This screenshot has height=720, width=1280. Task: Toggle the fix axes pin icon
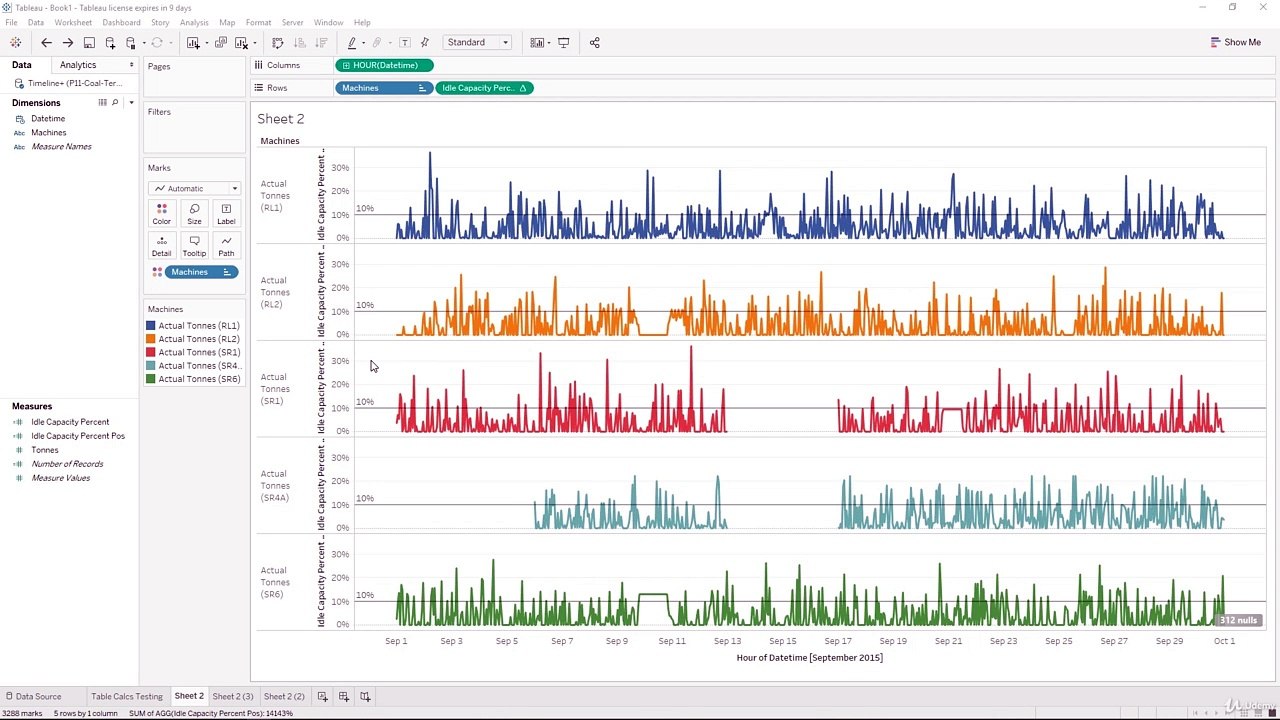coord(425,43)
